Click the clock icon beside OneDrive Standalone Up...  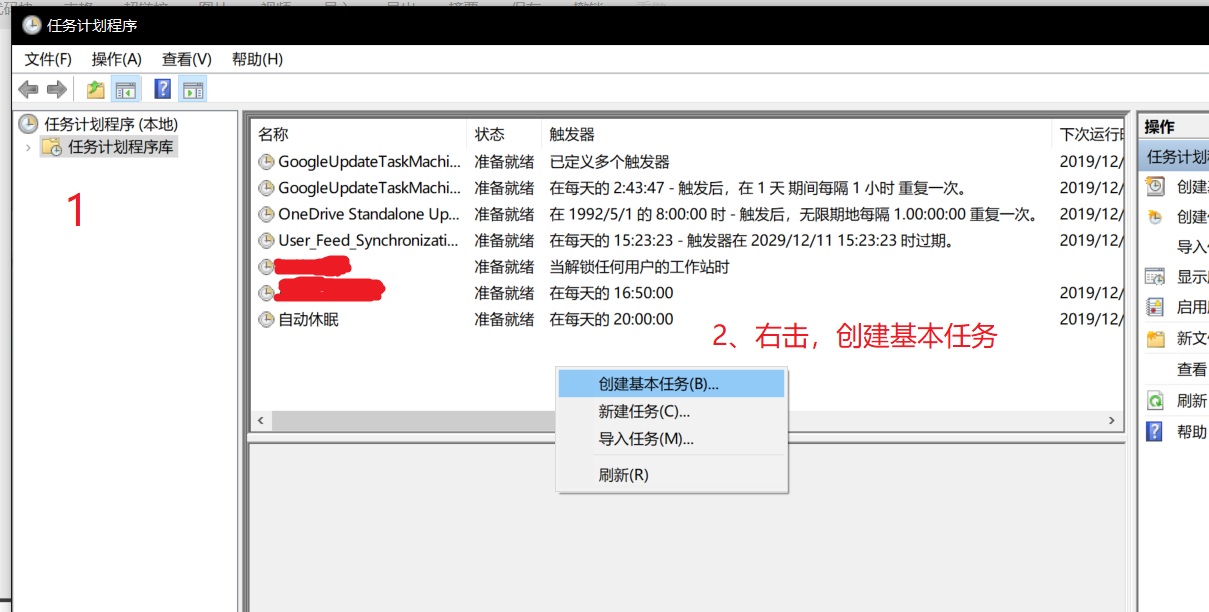coord(266,214)
